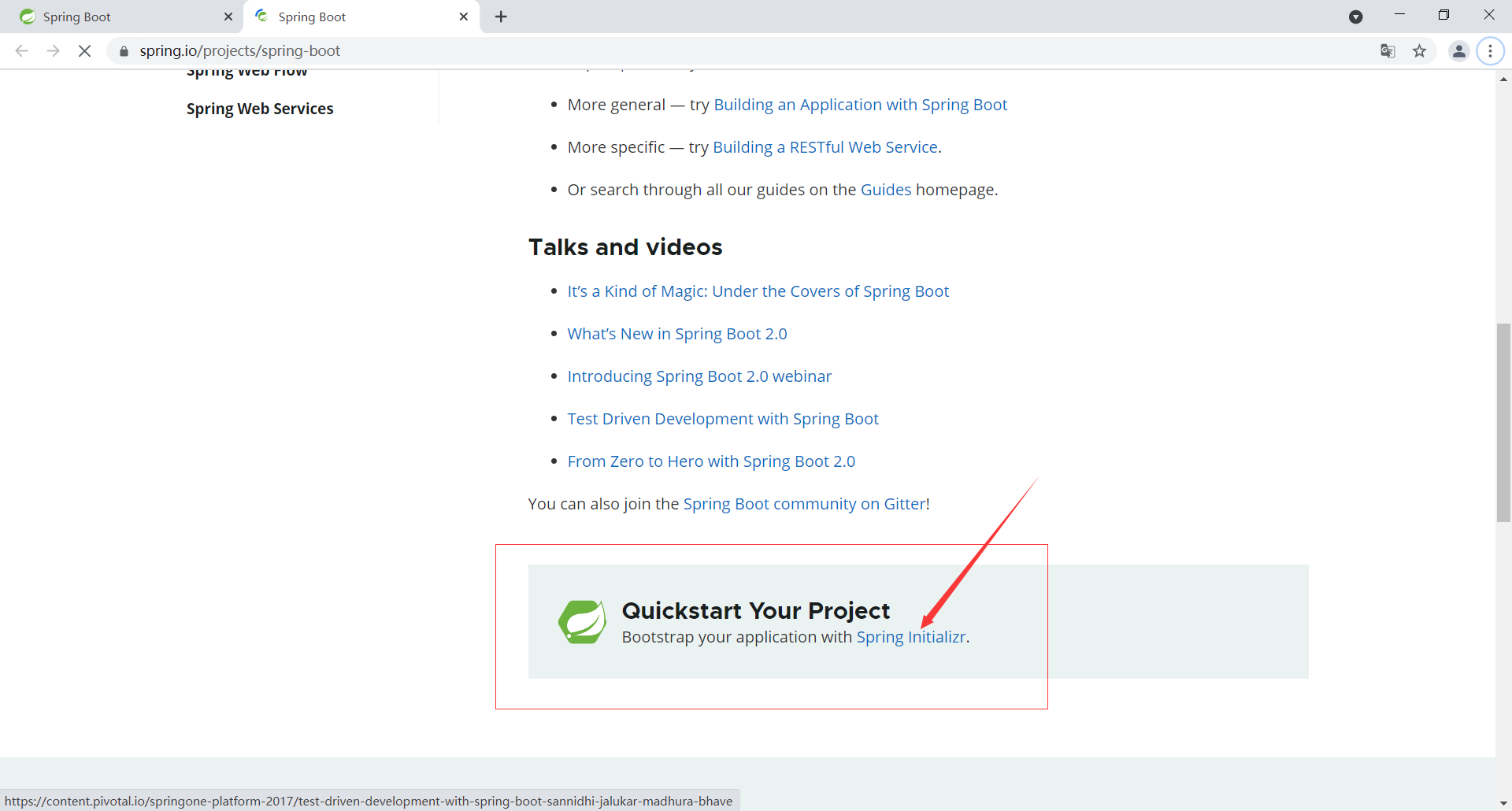
Task: Open From Zero to Hero link
Action: coord(711,461)
